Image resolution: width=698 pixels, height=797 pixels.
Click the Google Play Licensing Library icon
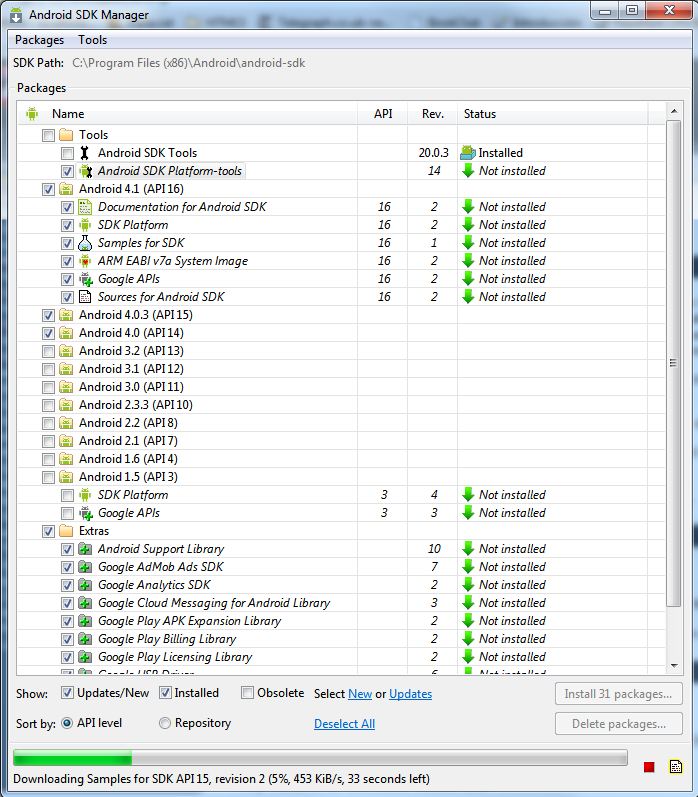pos(85,657)
